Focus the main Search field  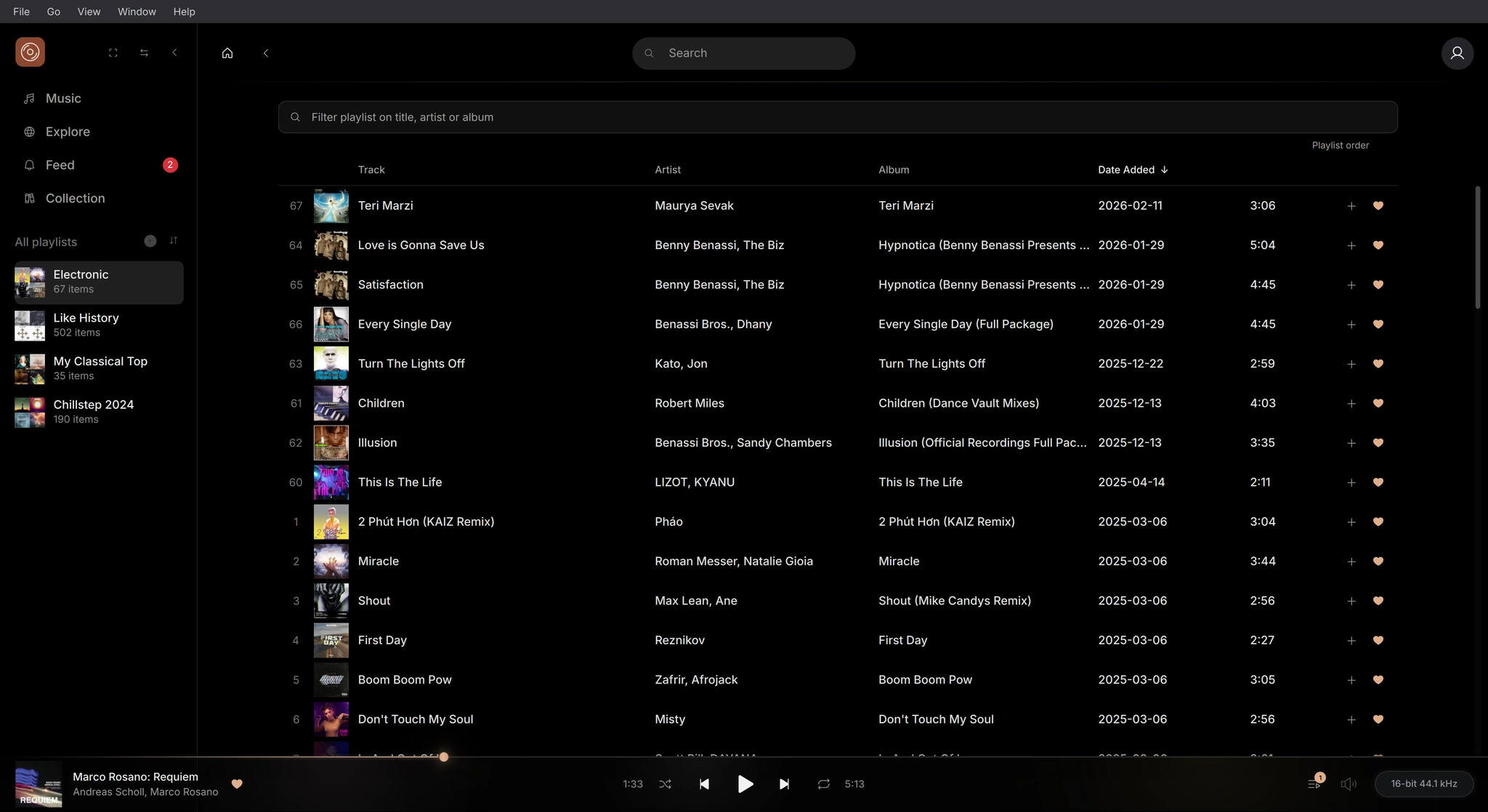pyautogui.click(x=743, y=53)
